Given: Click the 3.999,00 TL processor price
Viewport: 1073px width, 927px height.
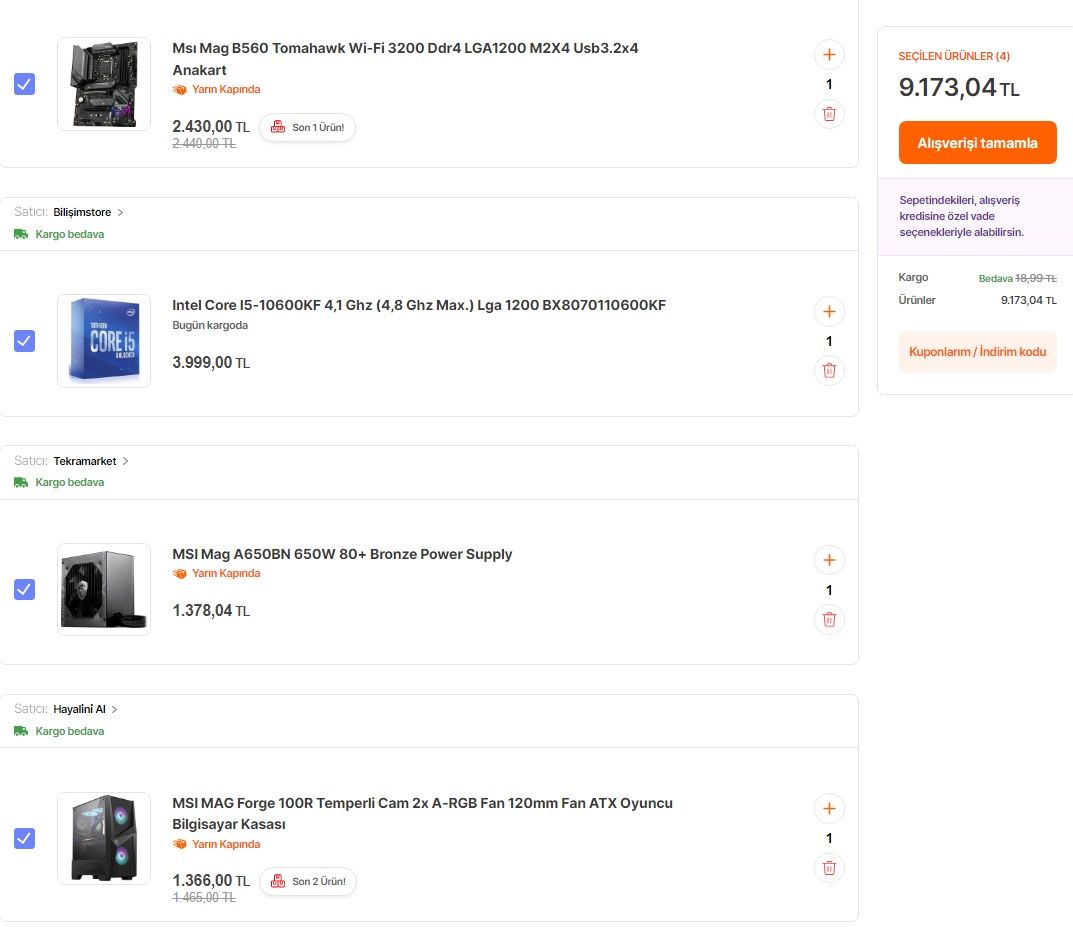Looking at the screenshot, I should coord(211,363).
